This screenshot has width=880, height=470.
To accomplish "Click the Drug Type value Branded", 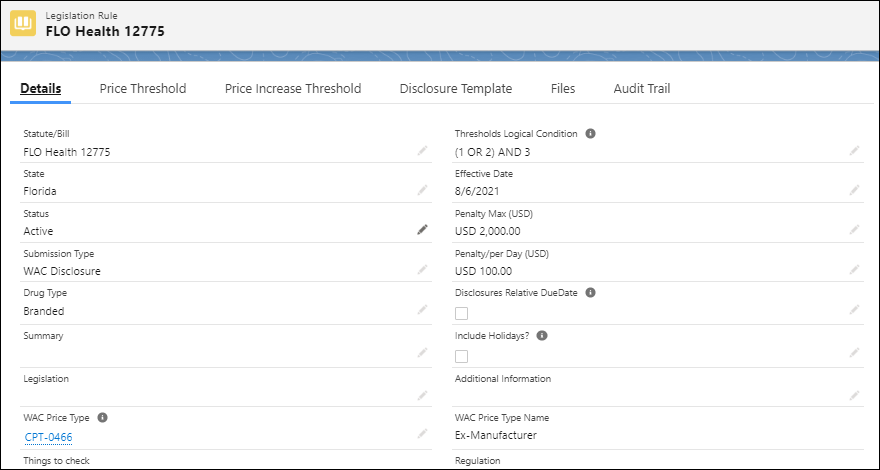I will [44, 311].
